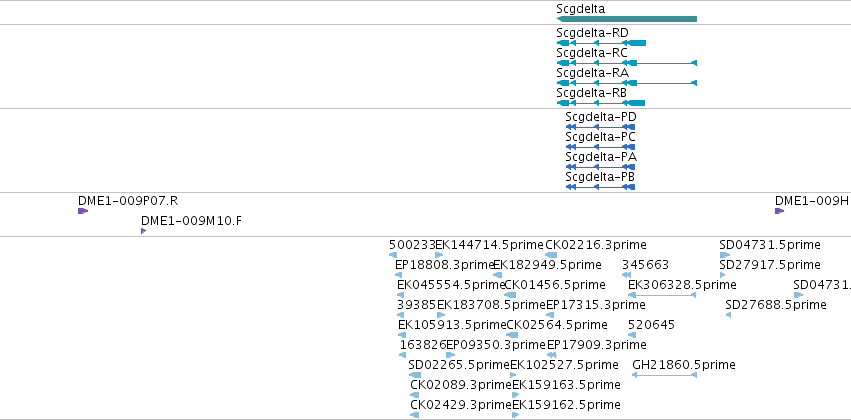
Task: Click the DME1-009P07.R purple arrow marker
Action: (x=83, y=211)
